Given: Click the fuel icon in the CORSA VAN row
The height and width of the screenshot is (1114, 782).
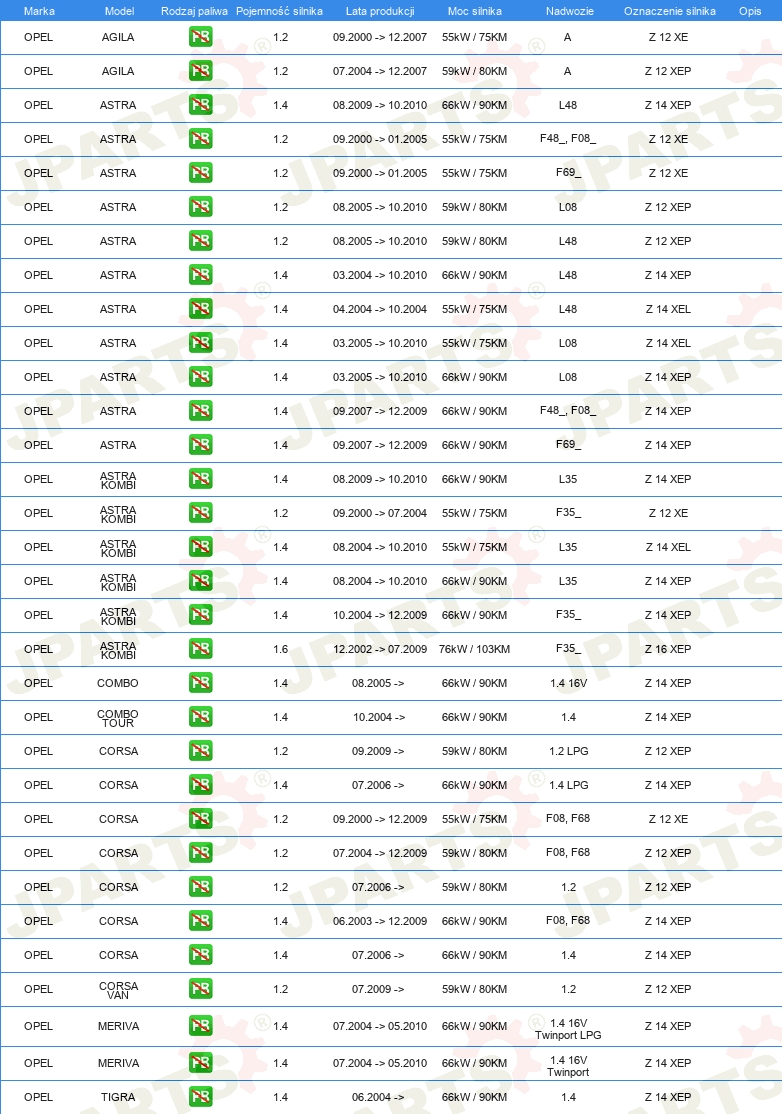Looking at the screenshot, I should pyautogui.click(x=200, y=989).
